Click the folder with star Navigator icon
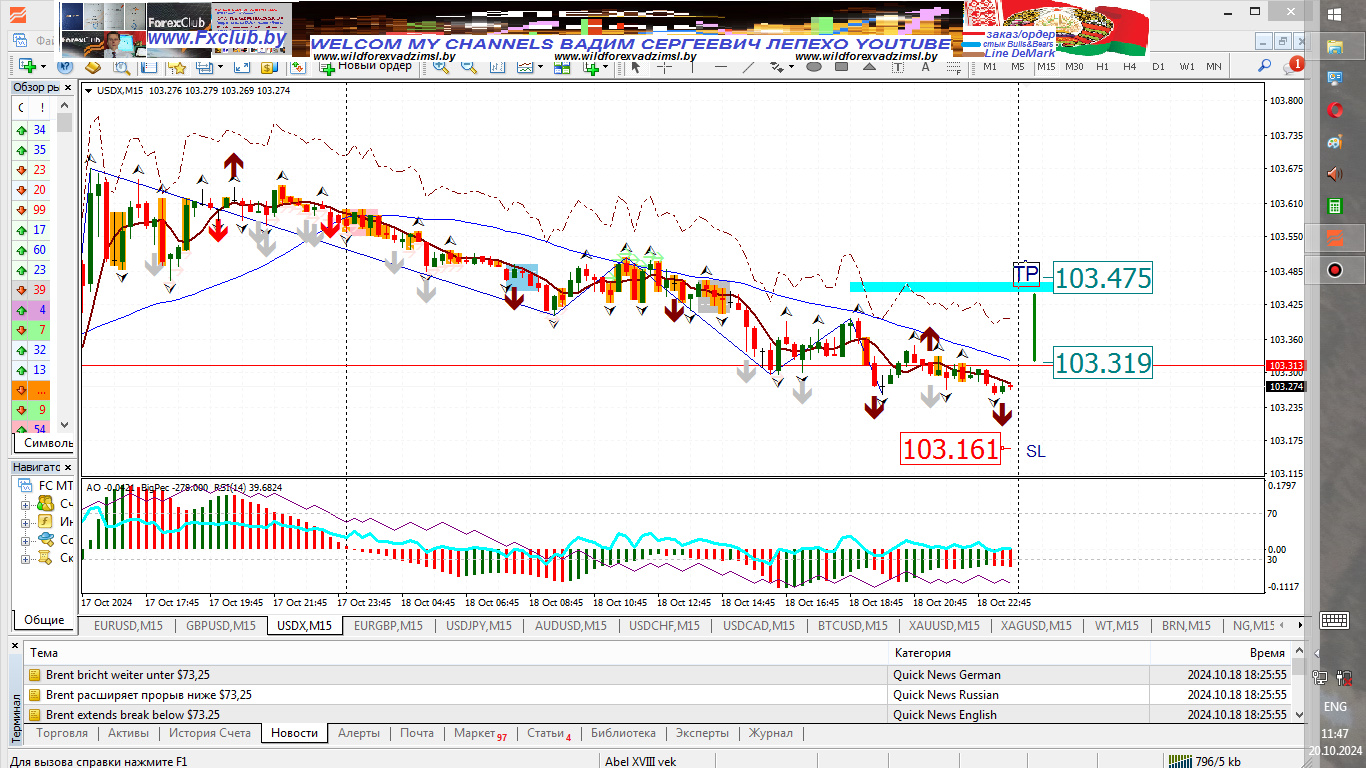 tap(178, 67)
